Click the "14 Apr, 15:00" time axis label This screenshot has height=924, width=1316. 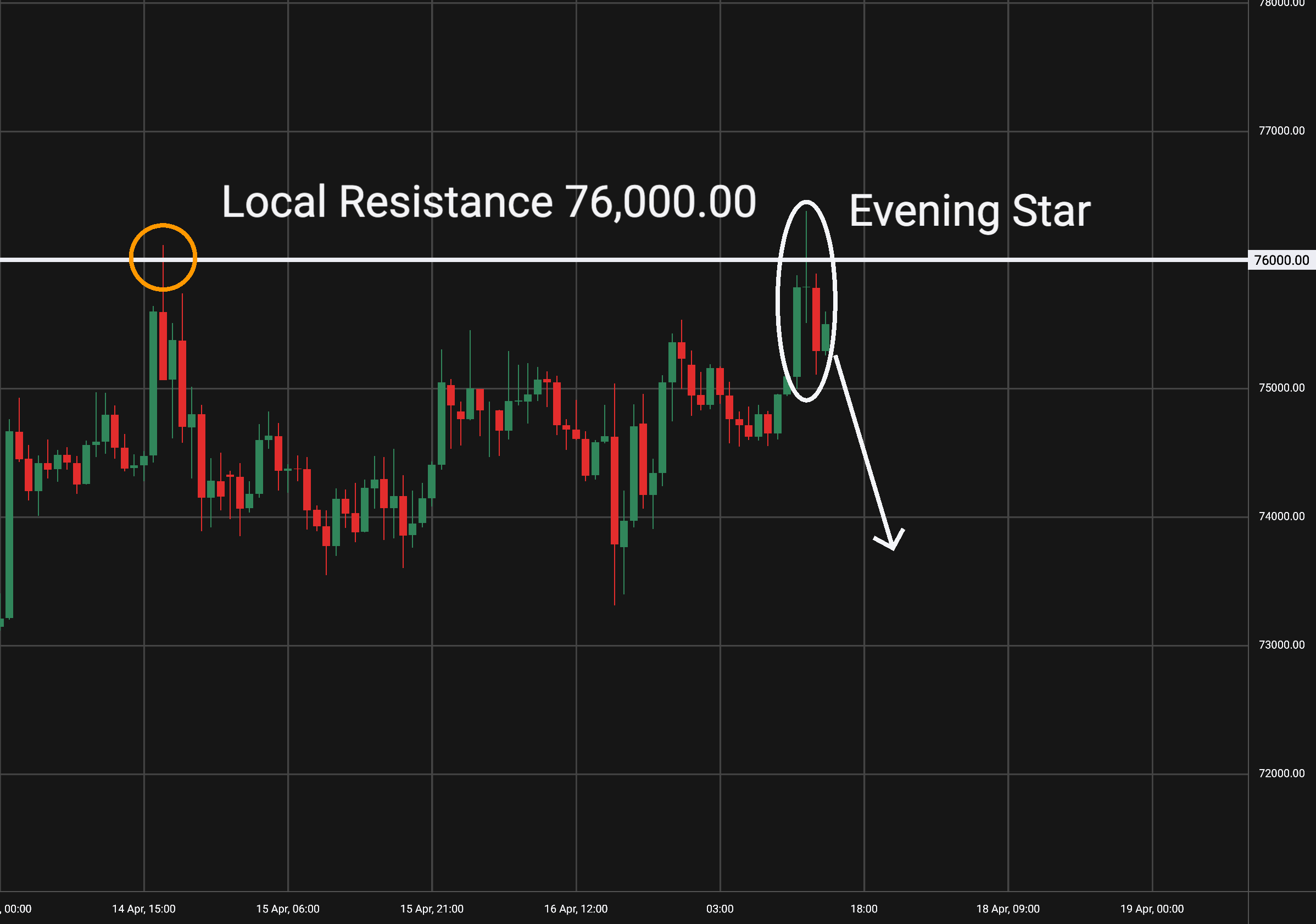click(x=144, y=909)
